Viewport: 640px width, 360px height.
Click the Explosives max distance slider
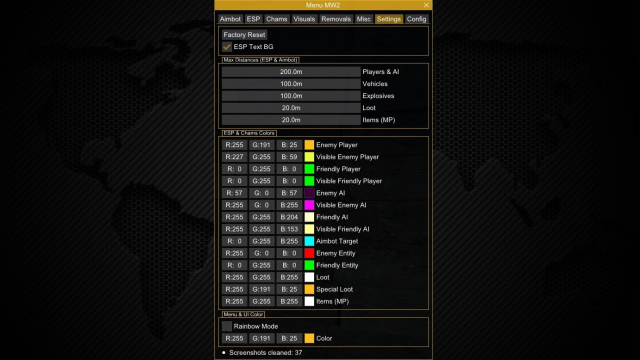tap(291, 96)
